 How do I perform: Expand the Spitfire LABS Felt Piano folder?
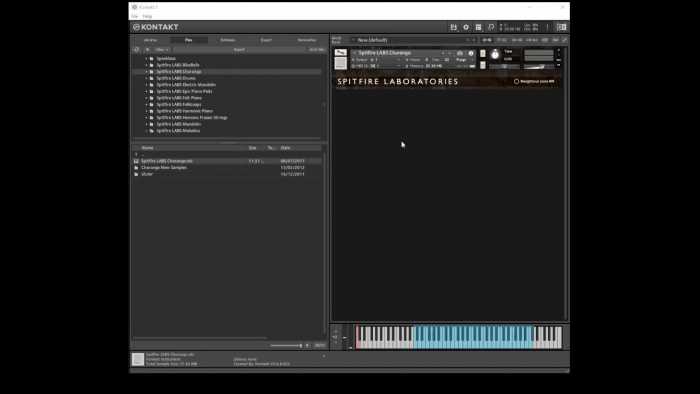pos(146,98)
